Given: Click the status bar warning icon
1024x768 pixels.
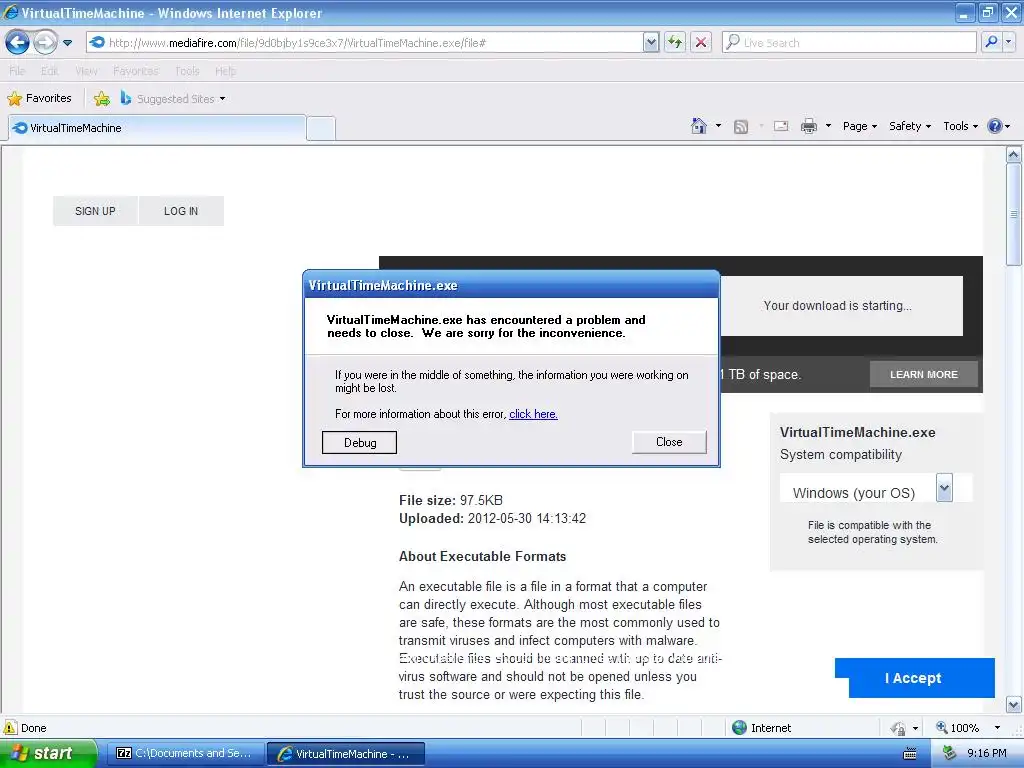Looking at the screenshot, I should (10, 728).
